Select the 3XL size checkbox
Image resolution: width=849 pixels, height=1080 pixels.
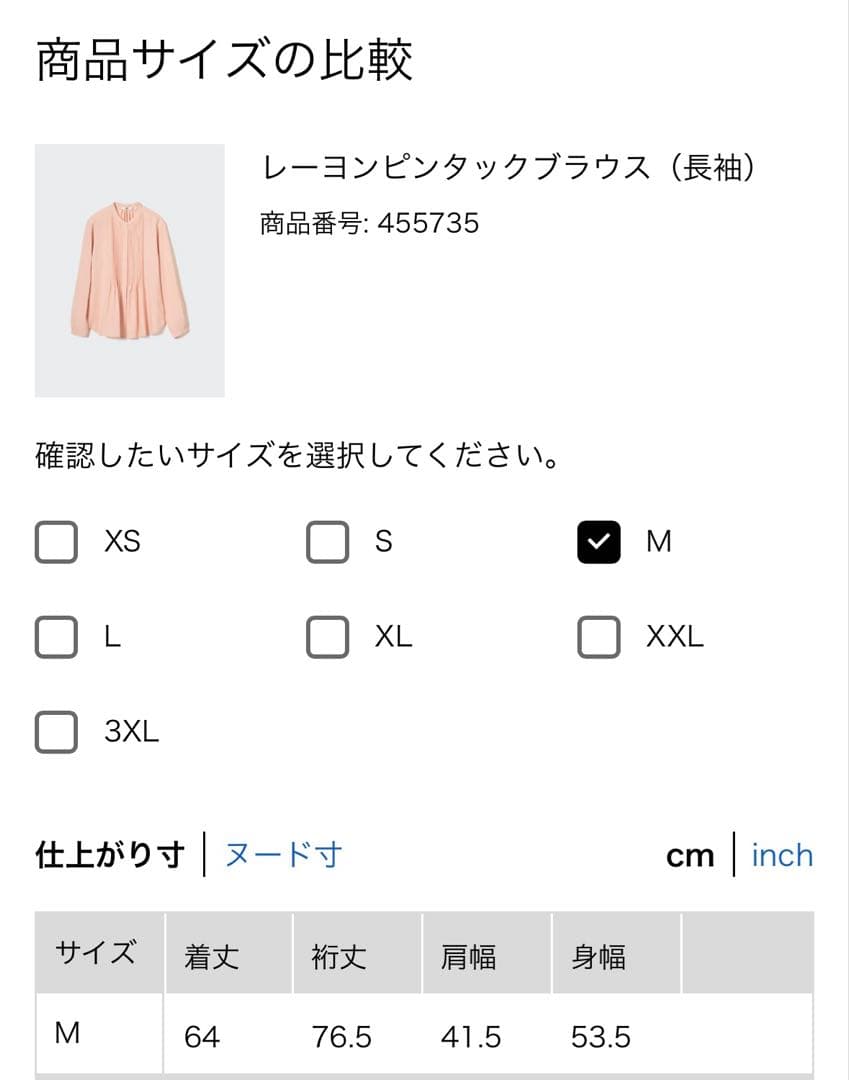[56, 732]
